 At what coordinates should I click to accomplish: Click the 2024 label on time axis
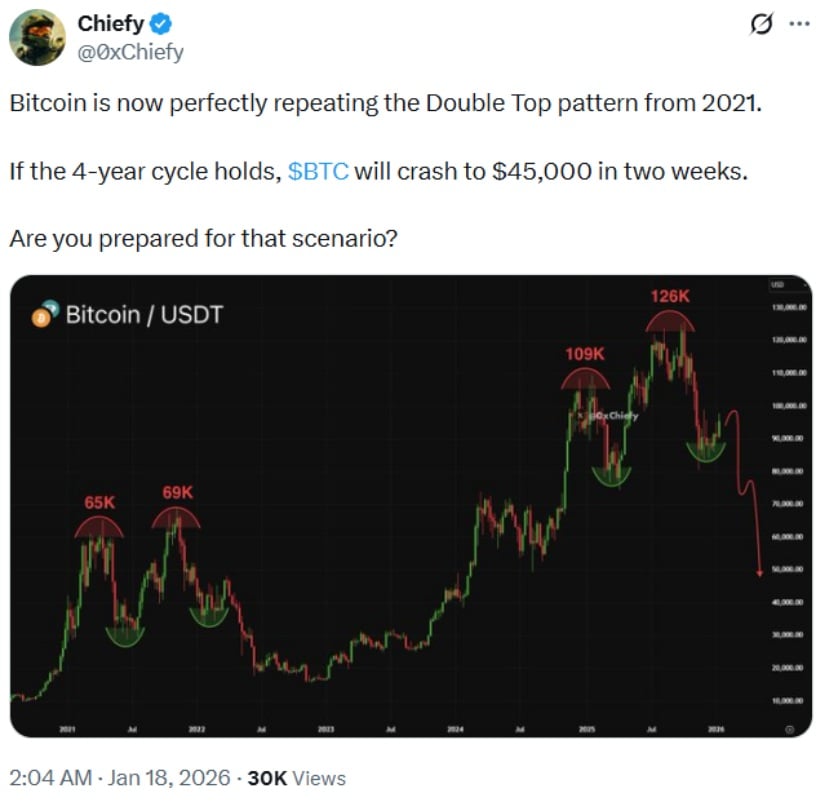click(456, 730)
